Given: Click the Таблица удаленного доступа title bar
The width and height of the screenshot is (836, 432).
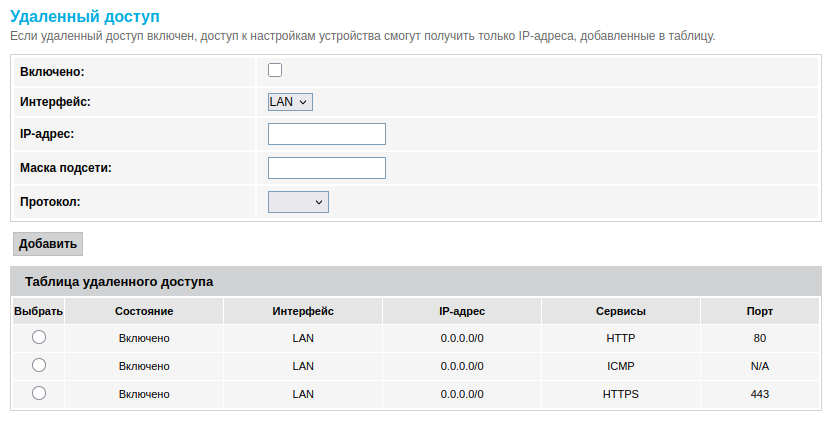Looking at the screenshot, I should (416, 281).
